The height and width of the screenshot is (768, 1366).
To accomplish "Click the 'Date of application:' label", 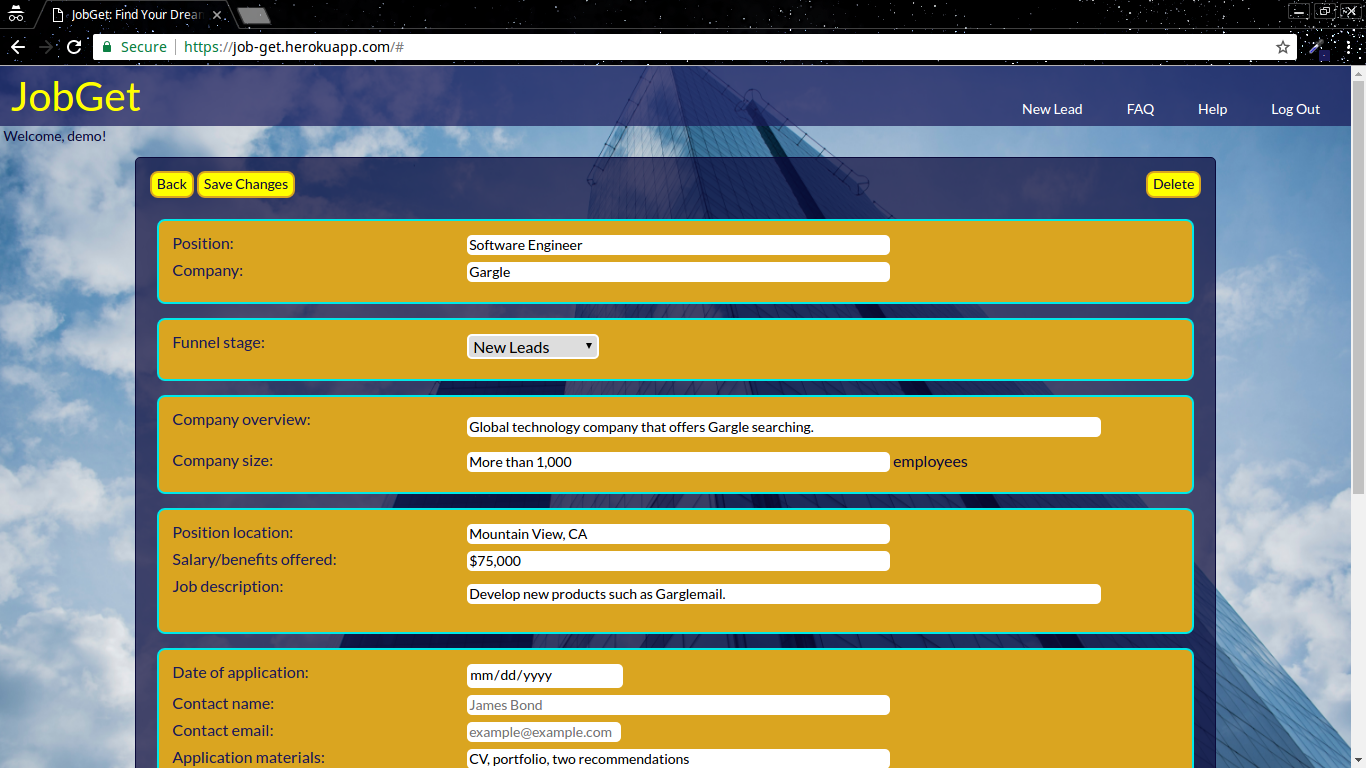I will point(240,673).
